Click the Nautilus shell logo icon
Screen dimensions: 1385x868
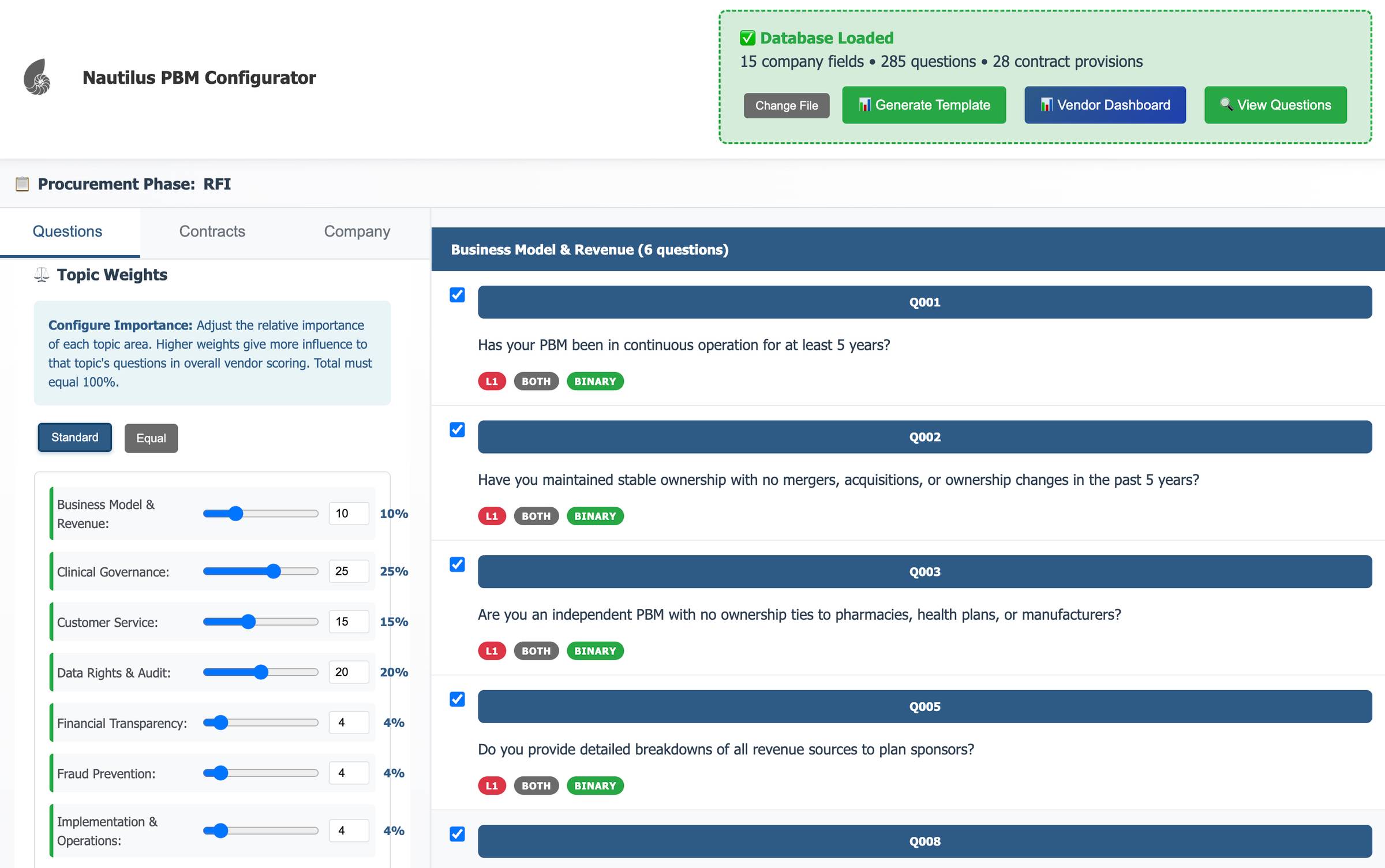click(x=37, y=77)
